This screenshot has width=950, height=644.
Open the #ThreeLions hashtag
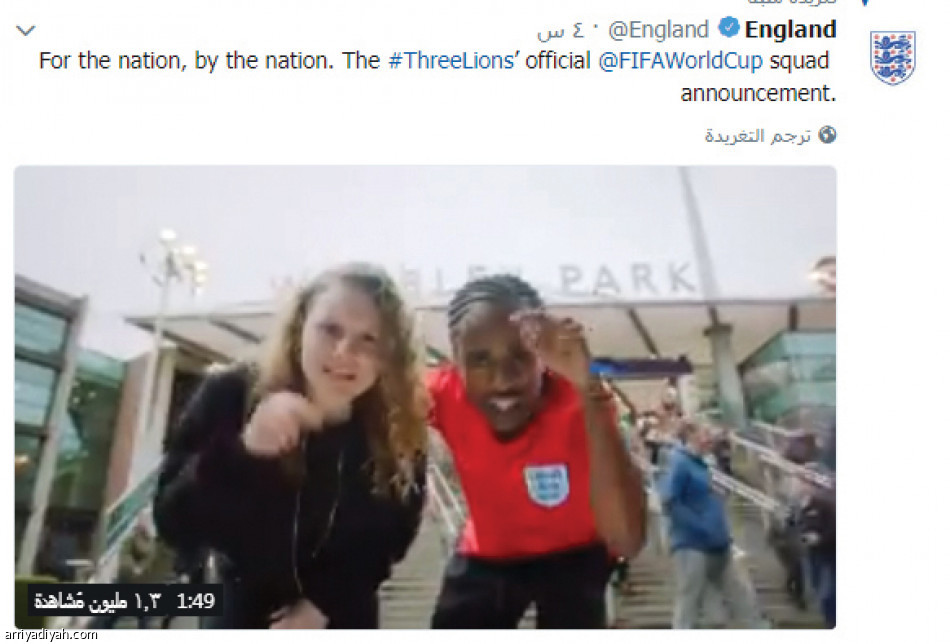click(x=451, y=61)
